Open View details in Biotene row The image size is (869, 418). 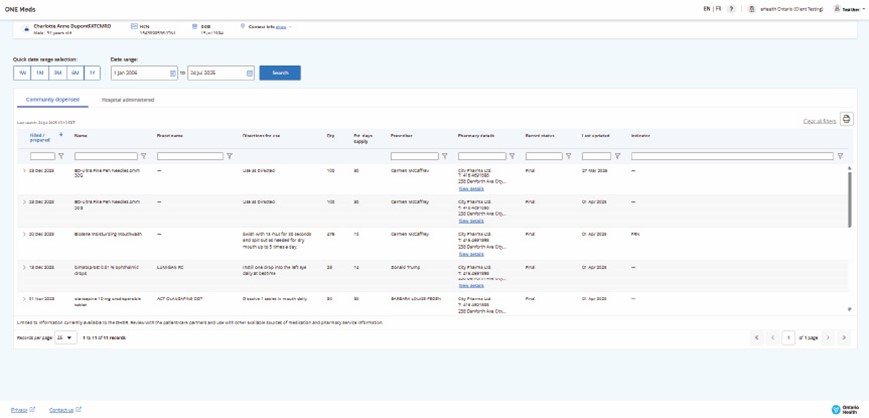point(471,254)
